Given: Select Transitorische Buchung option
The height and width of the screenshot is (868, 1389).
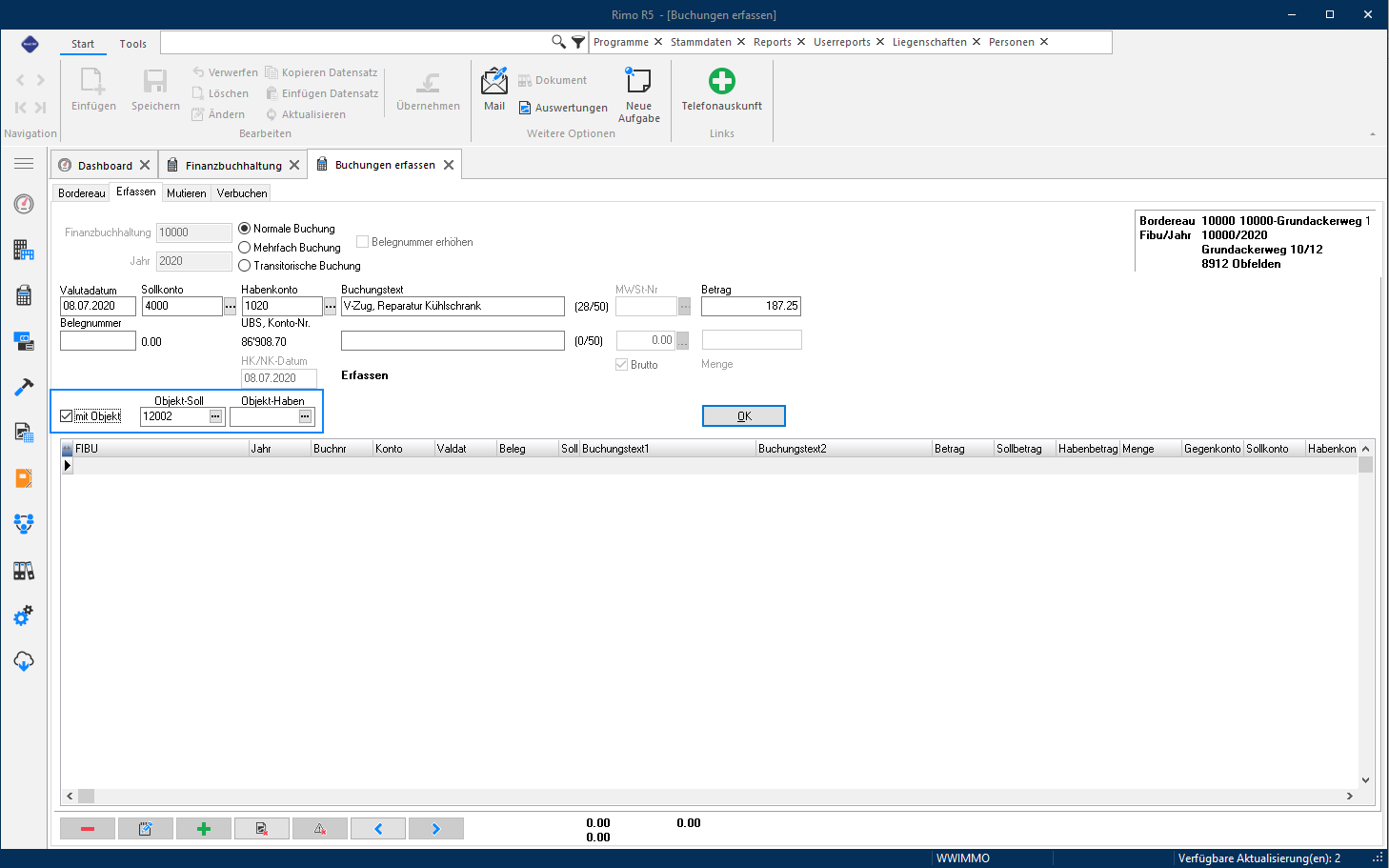Looking at the screenshot, I should pos(244,266).
